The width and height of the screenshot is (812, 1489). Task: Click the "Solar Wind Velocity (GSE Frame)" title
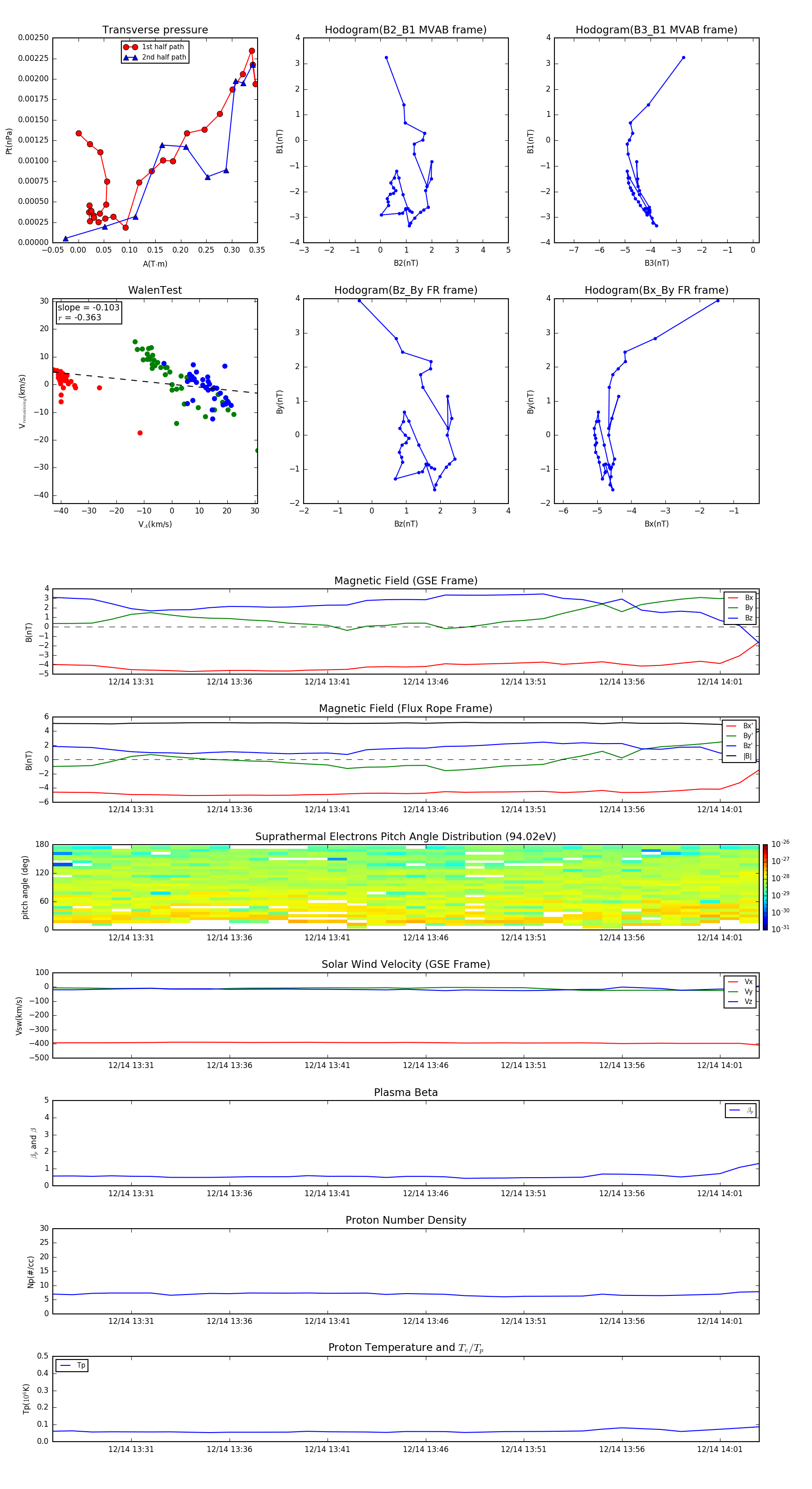(406, 965)
